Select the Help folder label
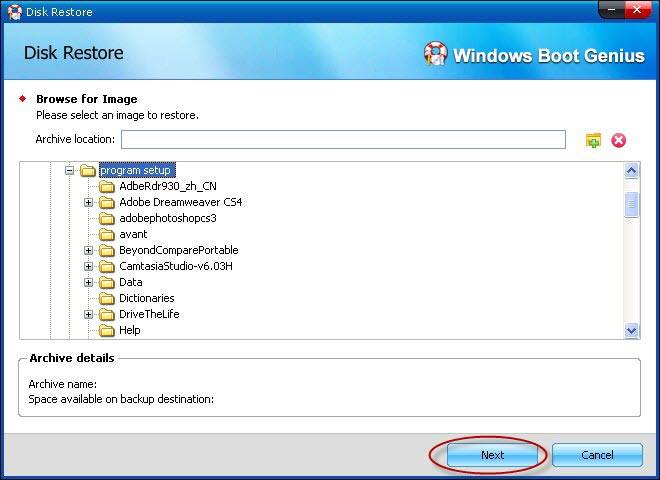This screenshot has height=480, width=660. (x=129, y=330)
